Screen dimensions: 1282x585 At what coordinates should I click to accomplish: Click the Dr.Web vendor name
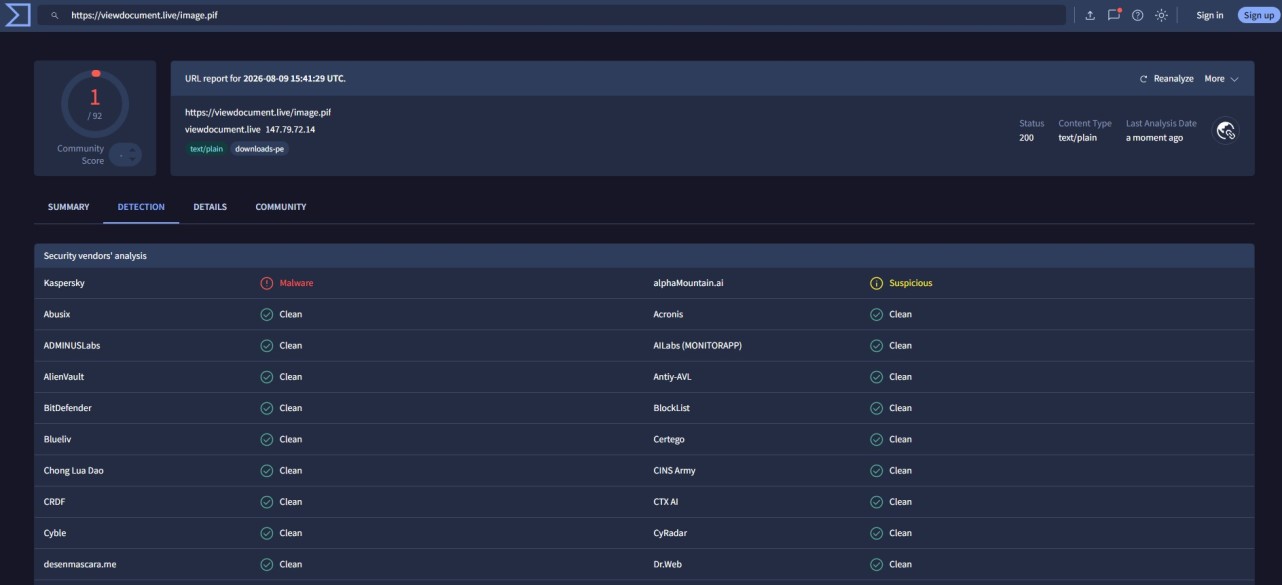[x=670, y=564]
